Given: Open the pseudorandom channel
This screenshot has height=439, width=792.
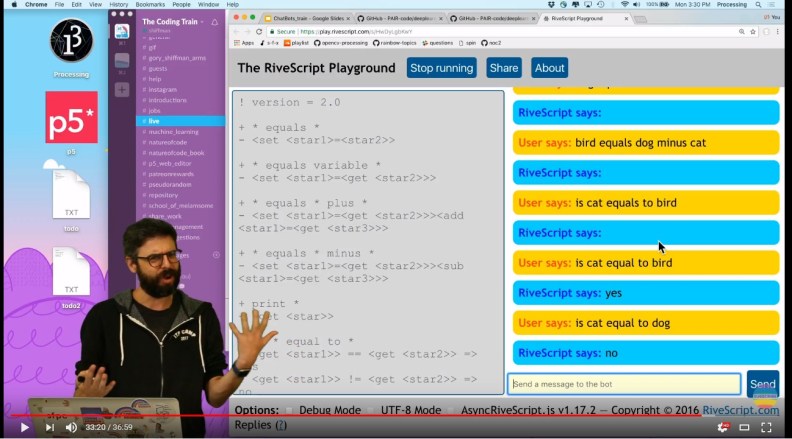Looking at the screenshot, I should (170, 185).
